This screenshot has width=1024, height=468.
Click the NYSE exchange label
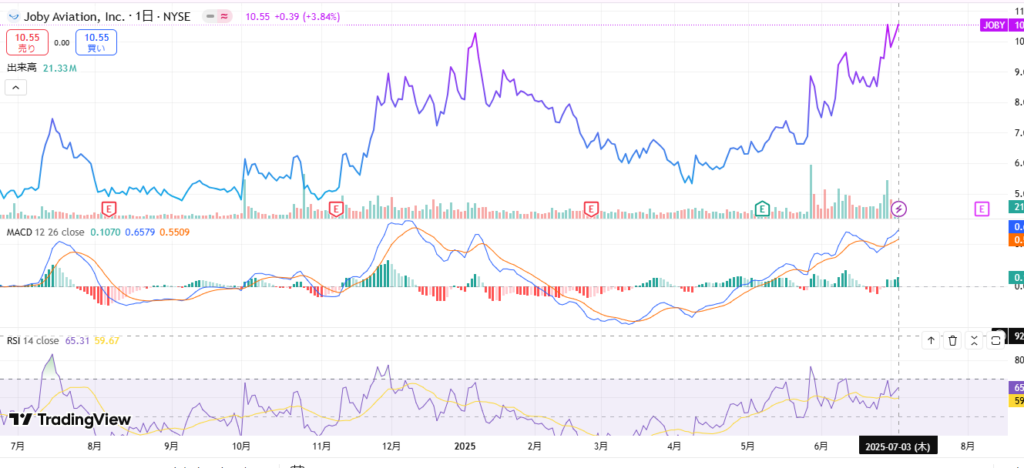point(176,16)
